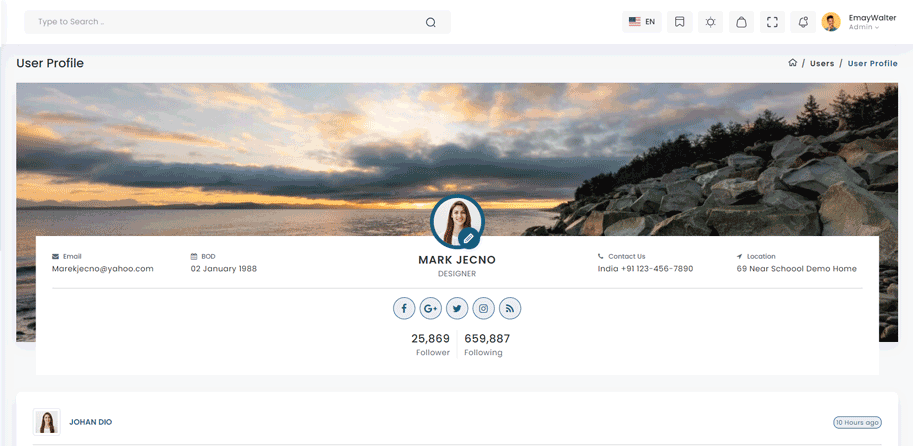Click the Johan Dio post author name
This screenshot has width=913, height=446.
90,422
